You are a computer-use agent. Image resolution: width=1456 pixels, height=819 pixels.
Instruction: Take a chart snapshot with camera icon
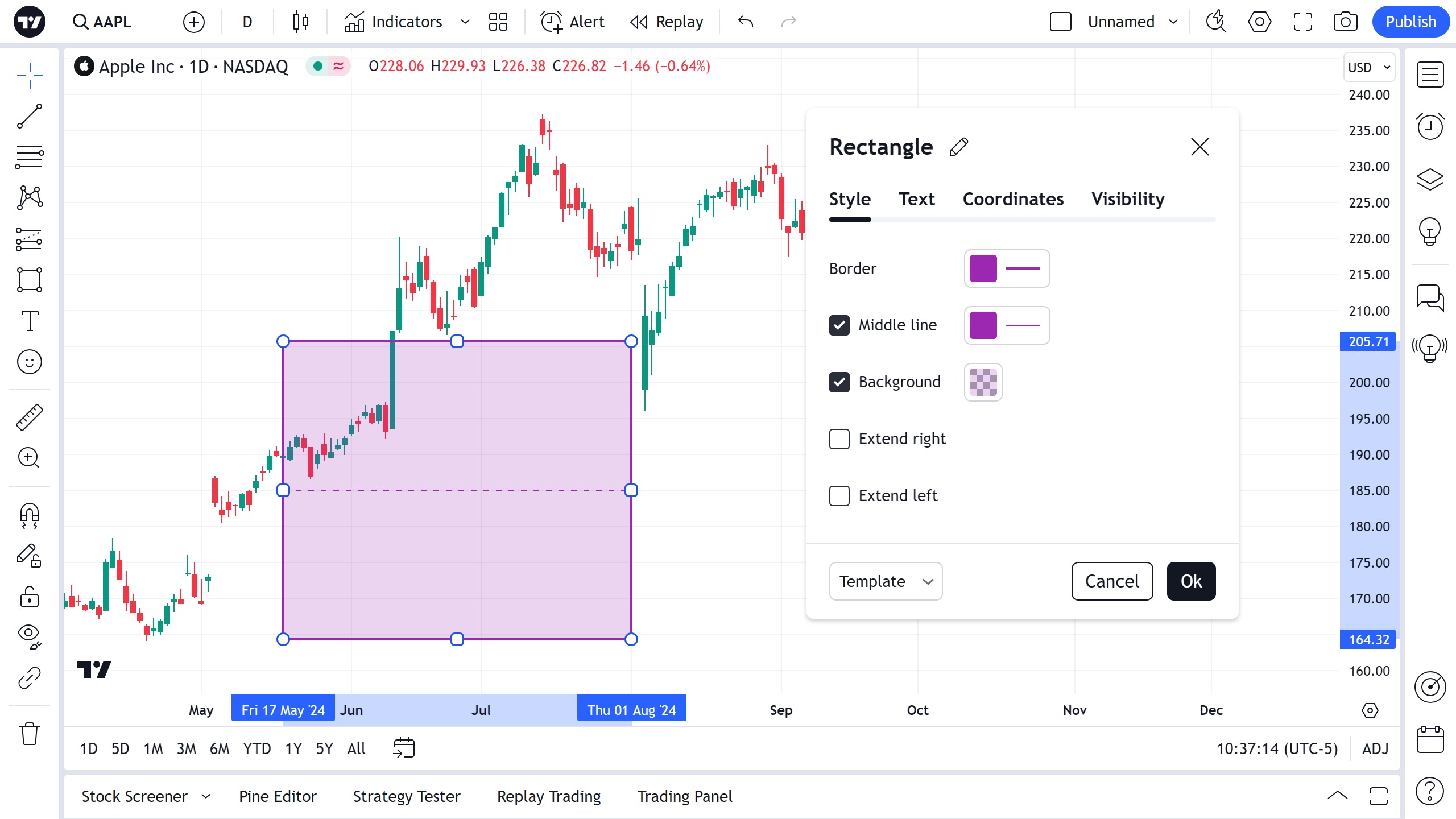(1345, 22)
